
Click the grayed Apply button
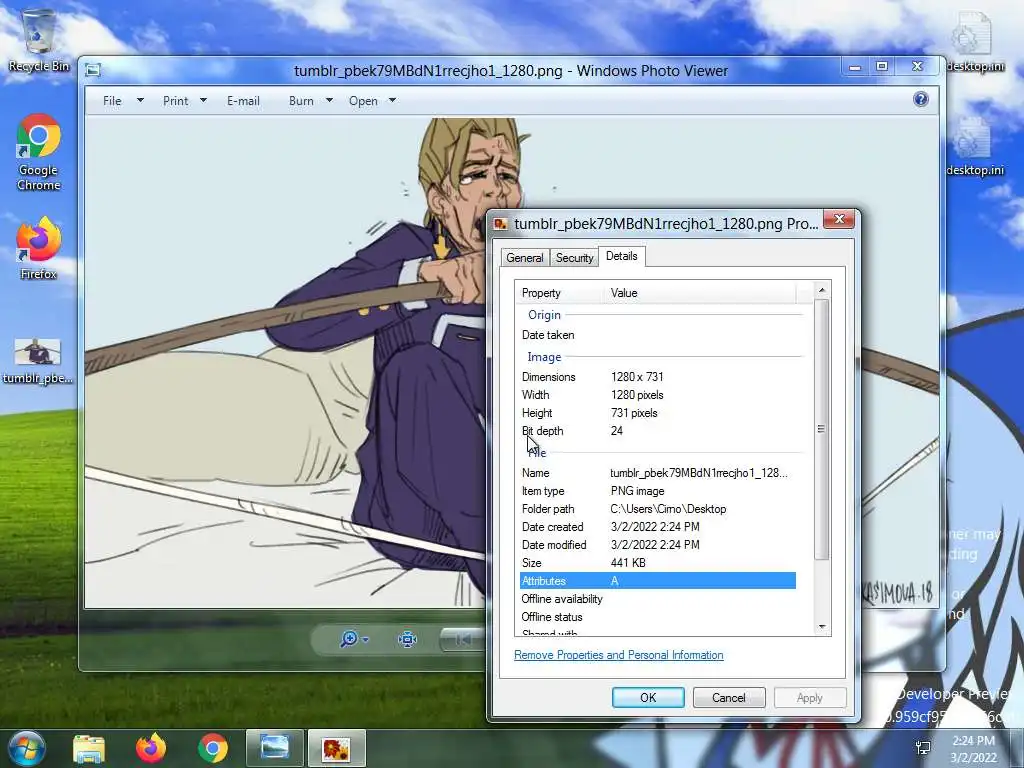click(x=810, y=697)
